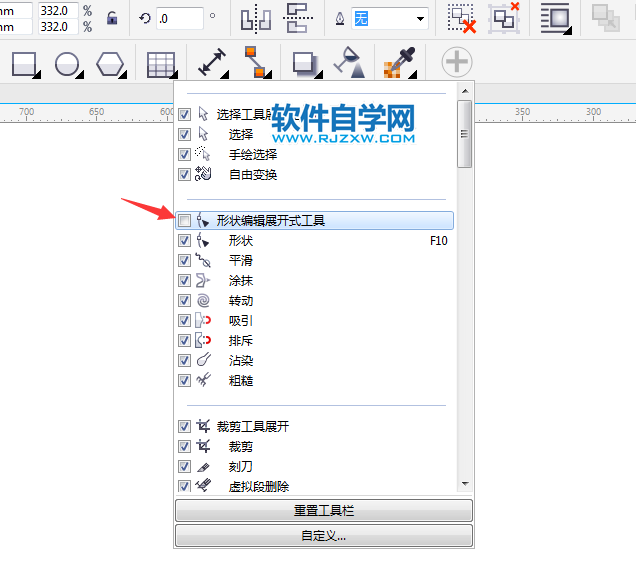This screenshot has width=636, height=586.
Task: Click the 重置工具栏 button
Action: [324, 510]
